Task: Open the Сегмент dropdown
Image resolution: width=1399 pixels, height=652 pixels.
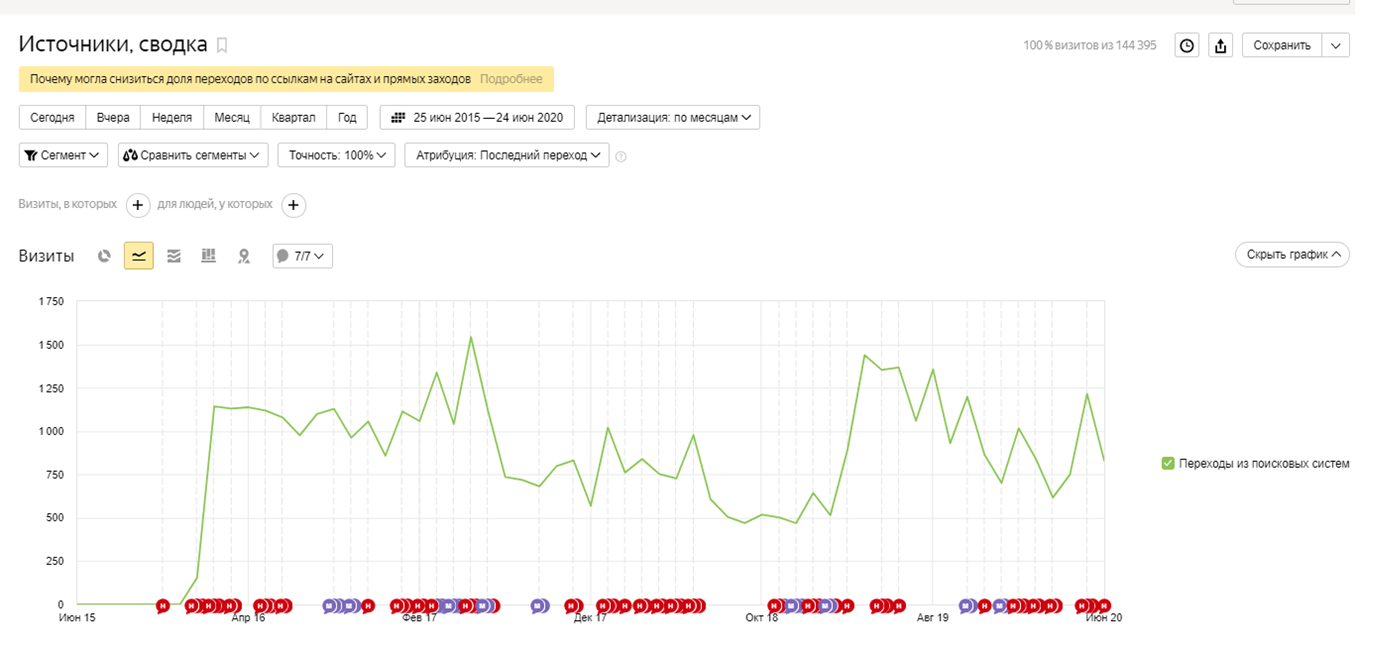Action: [x=64, y=155]
